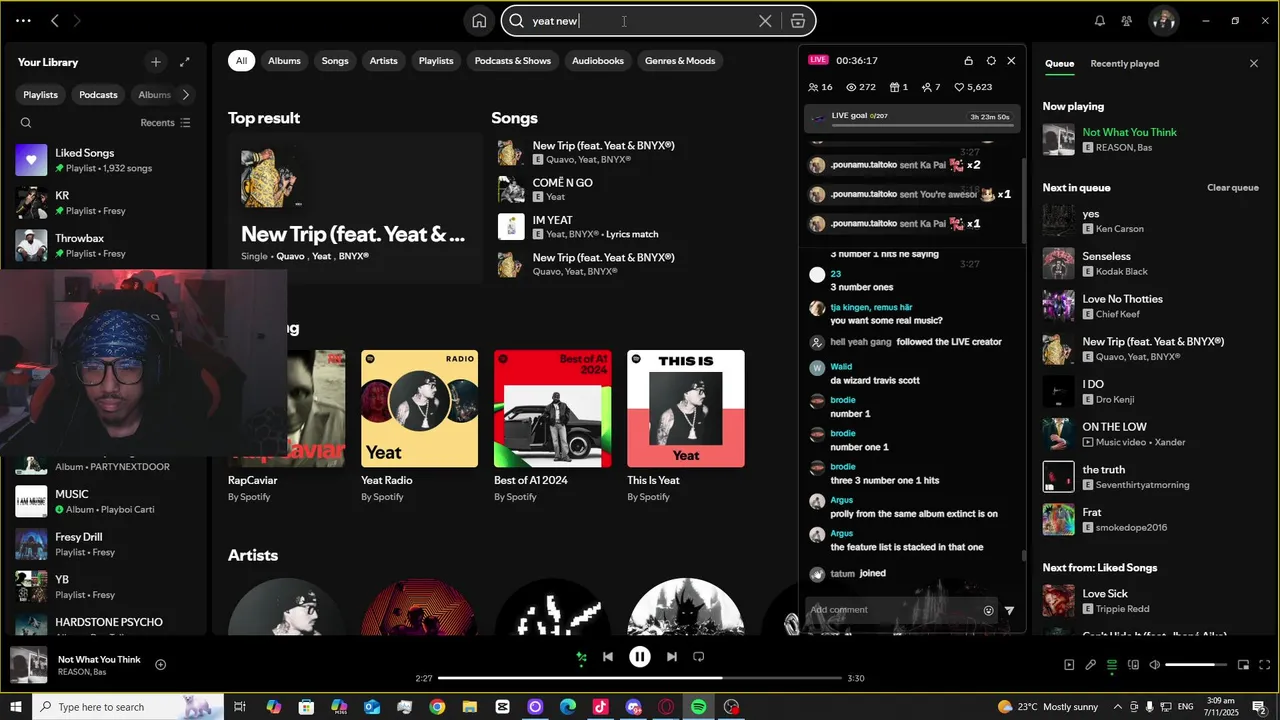Navigate forward with the right arrow
Screen dimensions: 1280x720
[x=77, y=20]
